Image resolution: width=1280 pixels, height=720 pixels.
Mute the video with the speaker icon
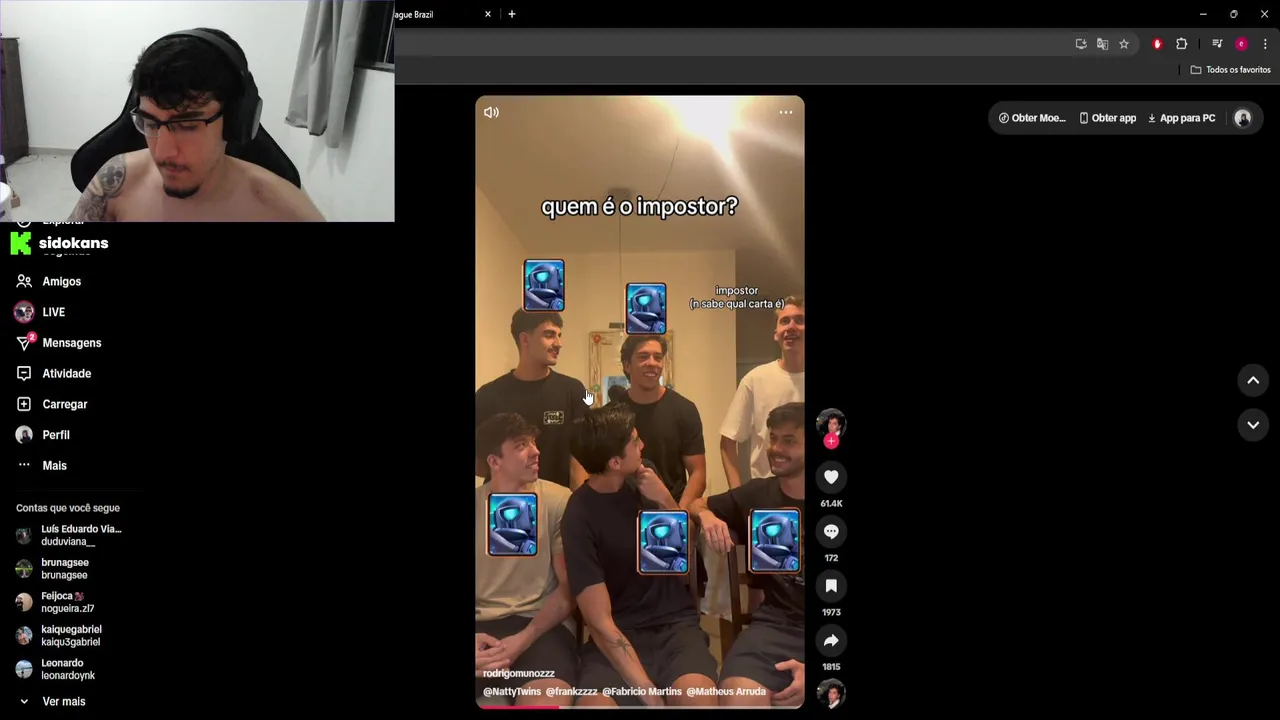[491, 112]
